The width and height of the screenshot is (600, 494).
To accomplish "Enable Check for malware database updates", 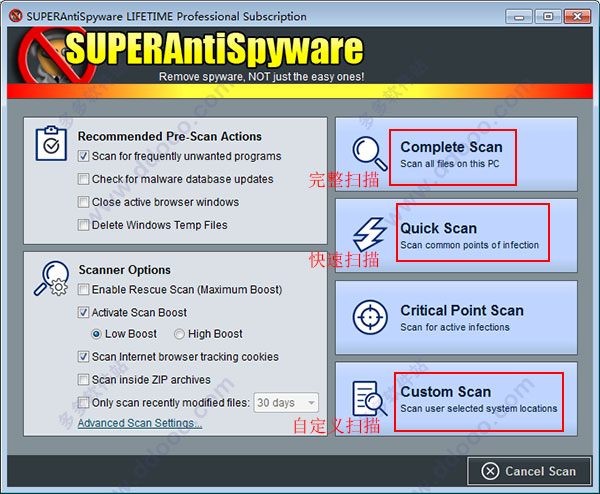I will point(83,179).
